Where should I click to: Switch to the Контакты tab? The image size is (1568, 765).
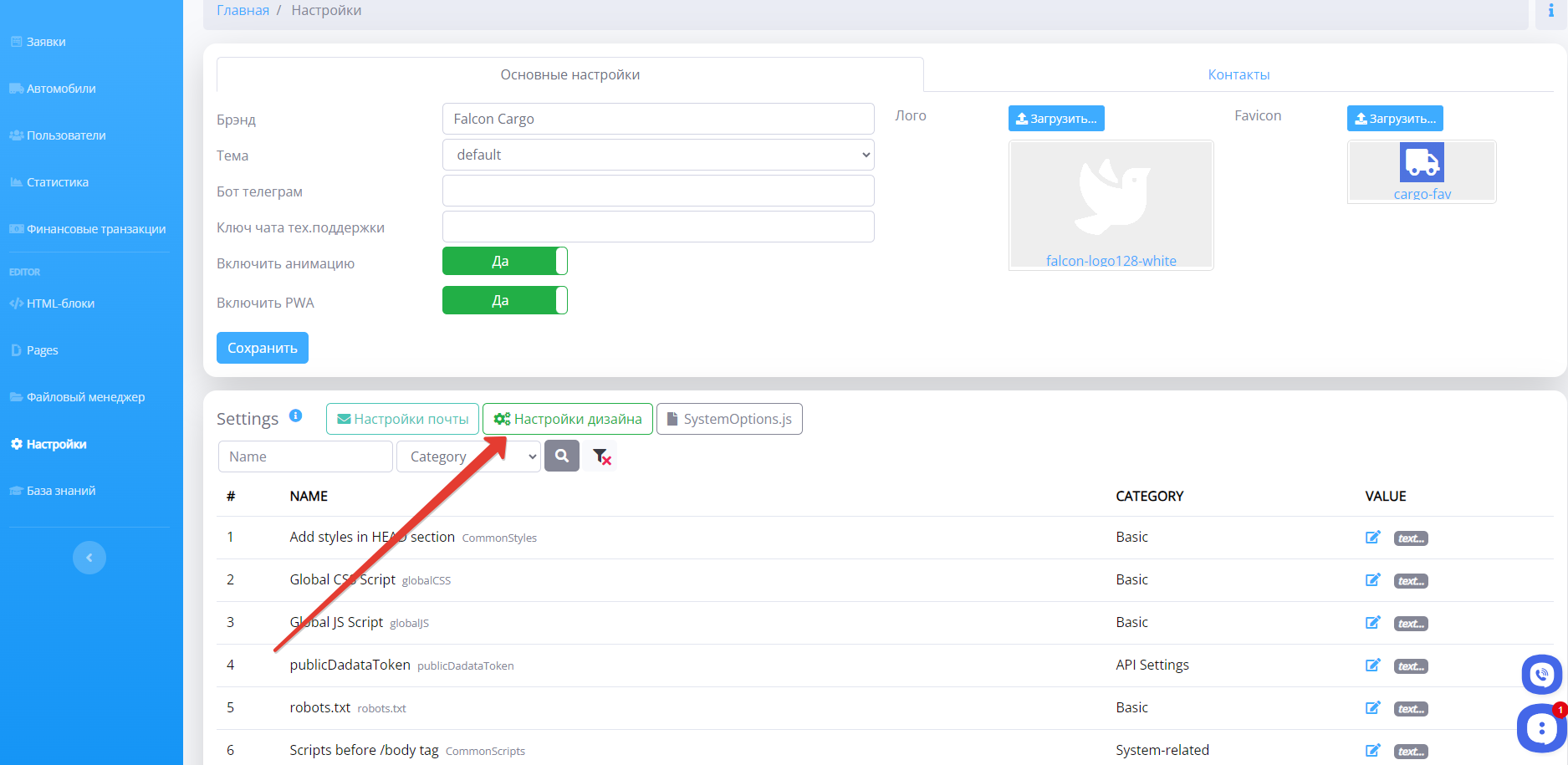coord(1238,75)
